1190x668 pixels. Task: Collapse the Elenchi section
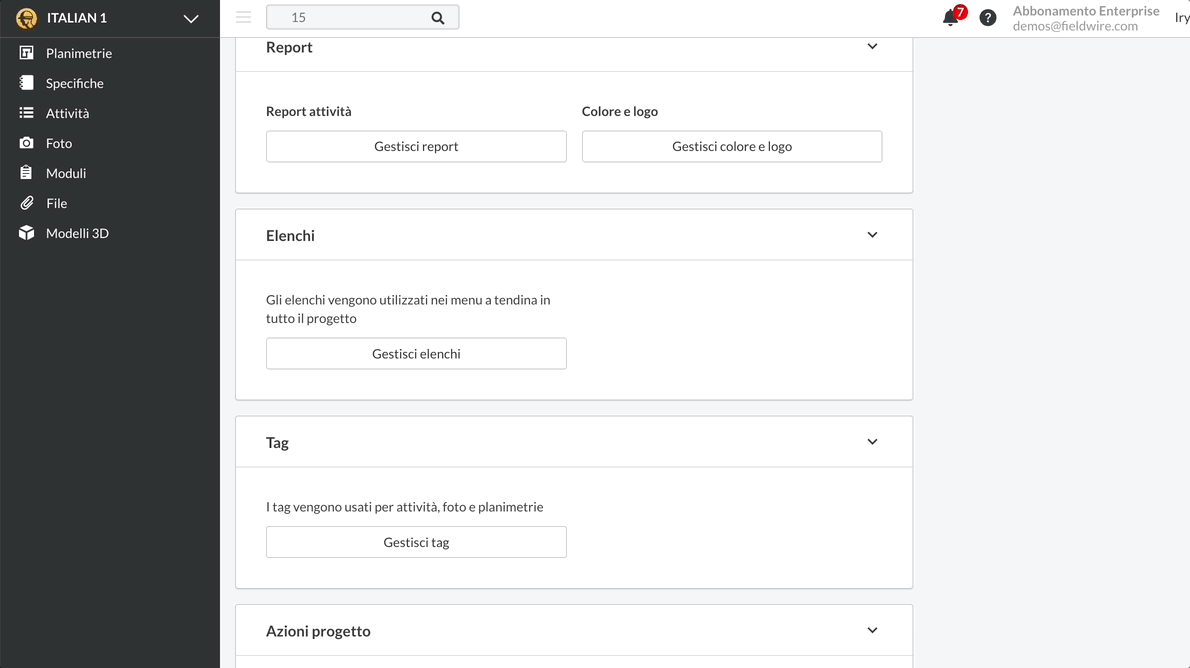click(x=871, y=234)
